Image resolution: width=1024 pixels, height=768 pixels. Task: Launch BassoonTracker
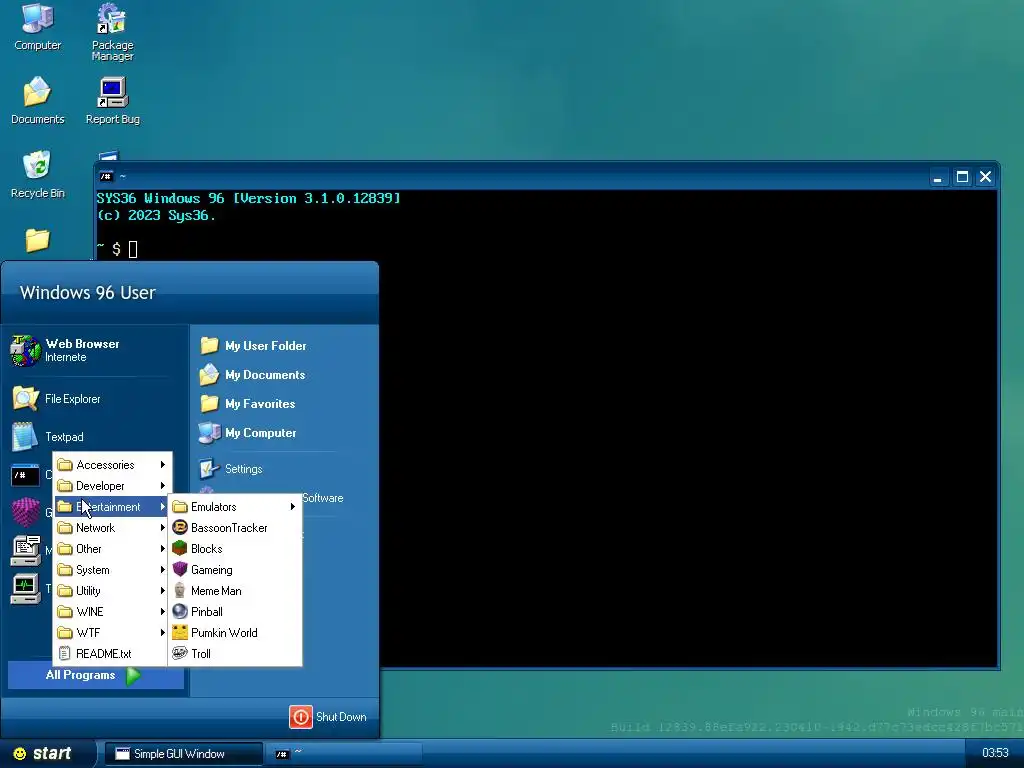235,528
